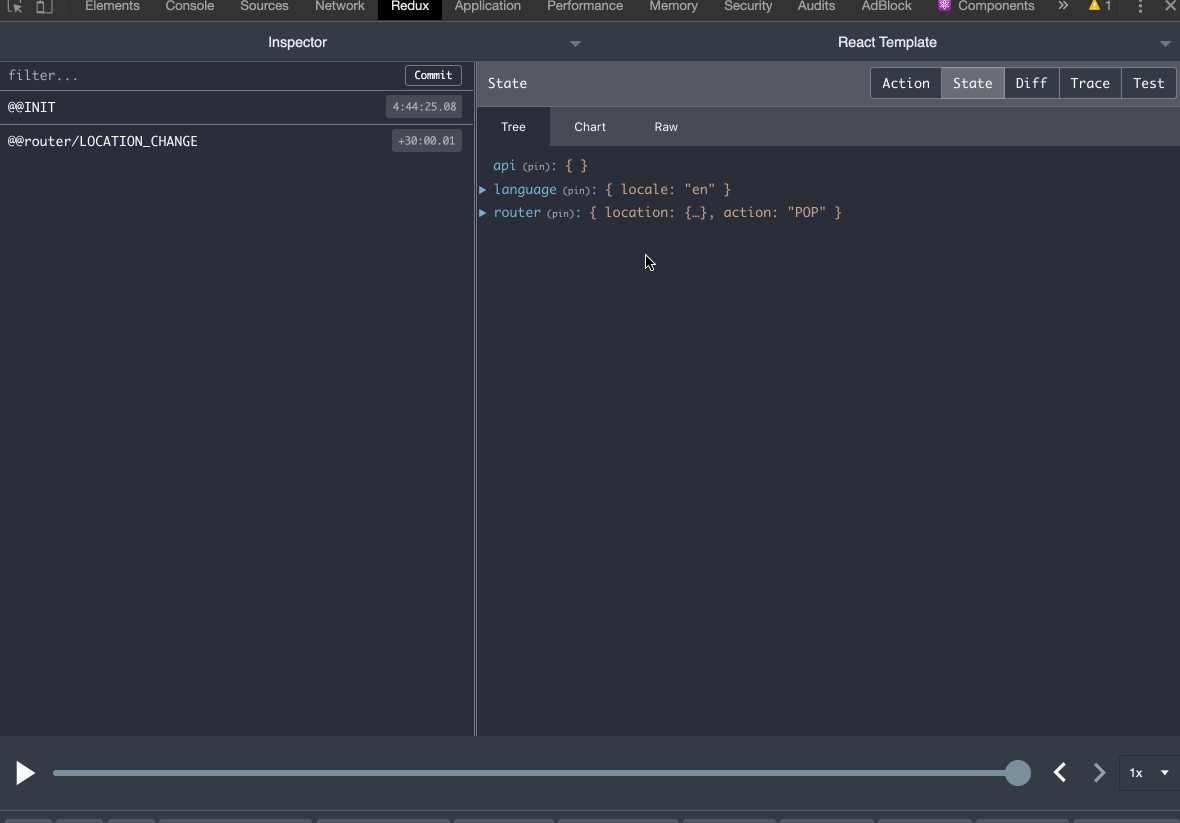Open the Test view
The height and width of the screenshot is (823, 1180).
click(1148, 84)
